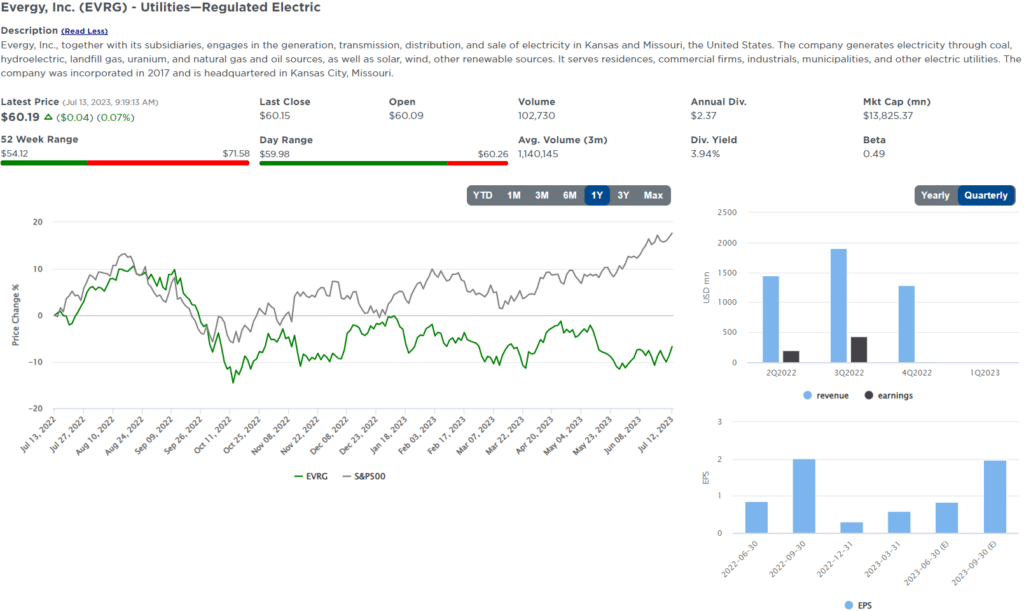Select the 6M time range
The height and width of the screenshot is (611, 1024).
569,195
